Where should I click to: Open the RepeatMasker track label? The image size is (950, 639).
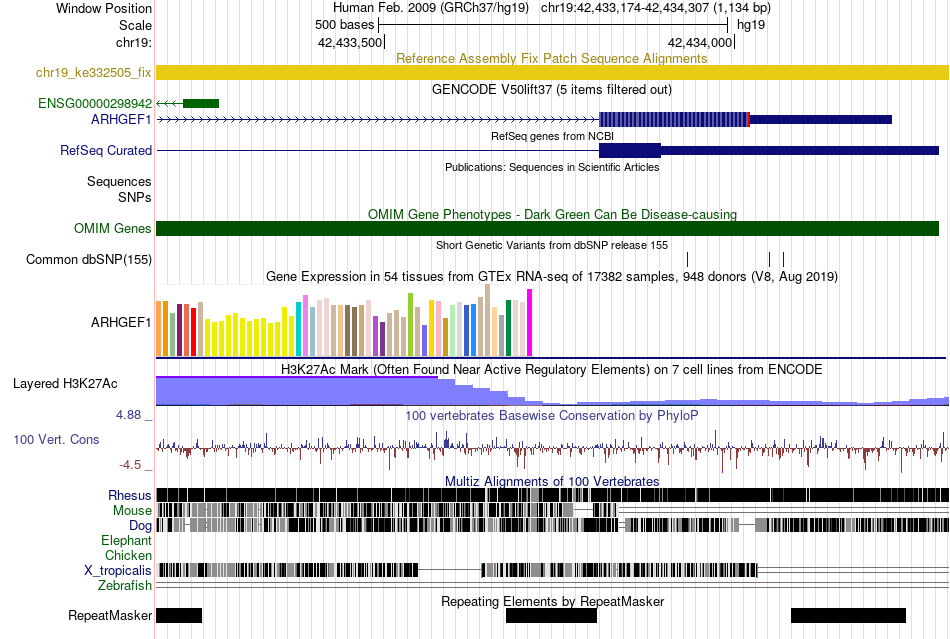(x=110, y=615)
